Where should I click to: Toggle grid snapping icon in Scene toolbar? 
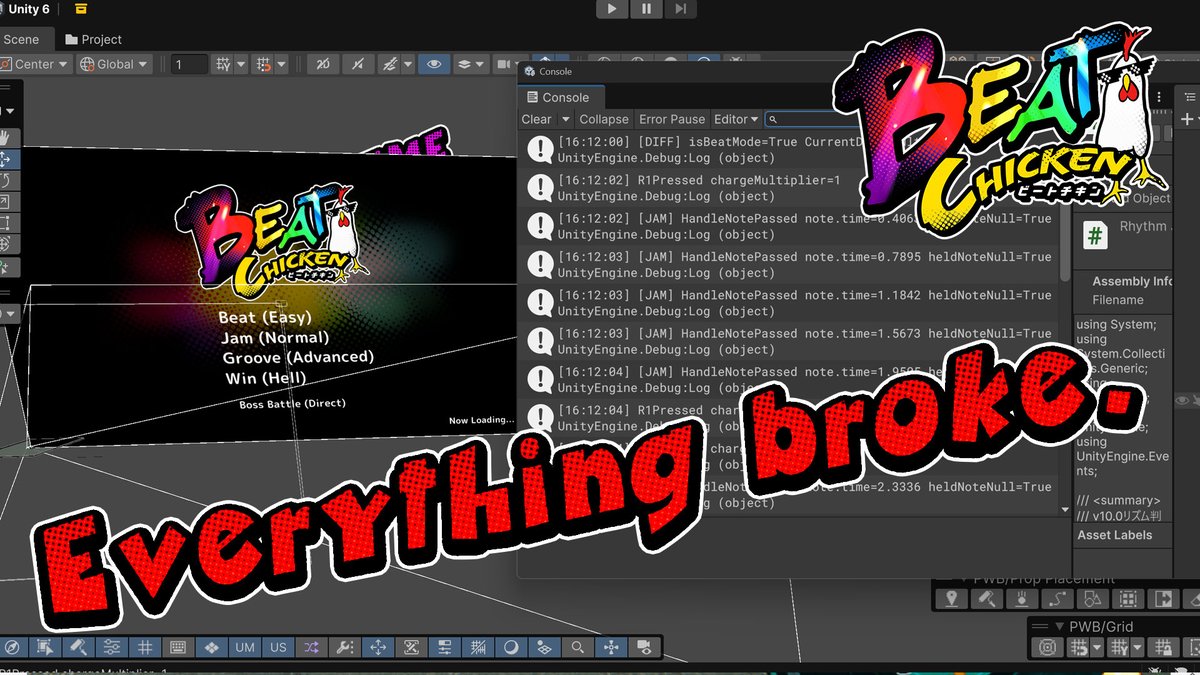264,64
